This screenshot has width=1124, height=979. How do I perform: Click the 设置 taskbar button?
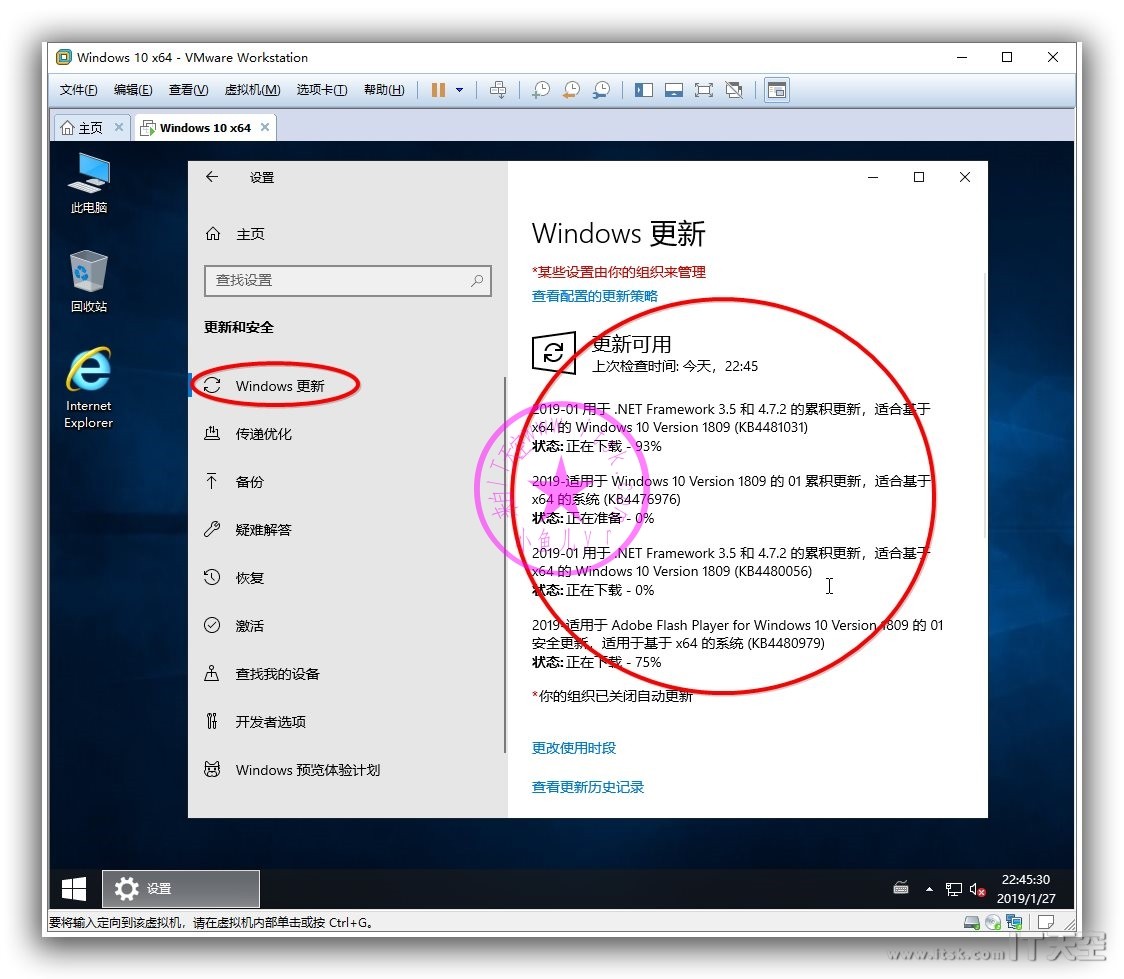(181, 889)
